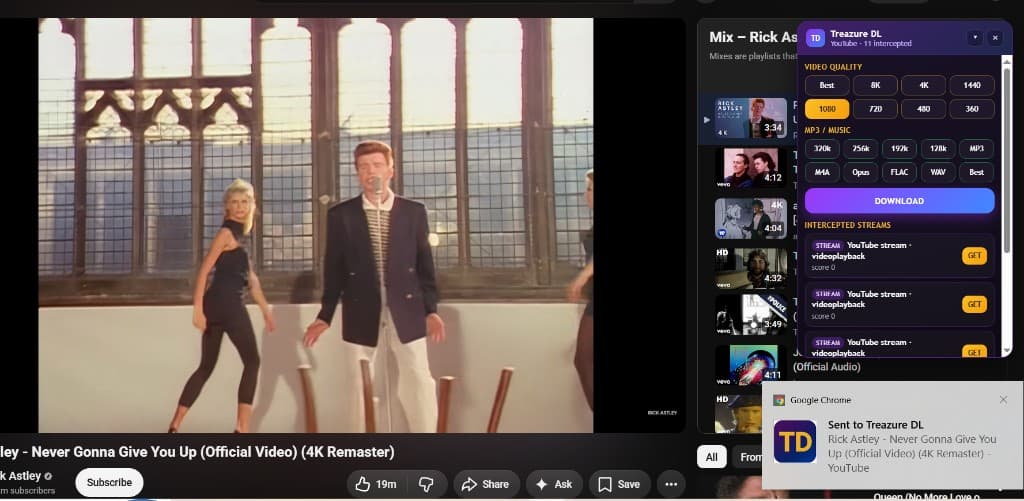Screen dimensions: 1024x501
Task: Click the verified badge beside Astley
Action: [x=48, y=476]
